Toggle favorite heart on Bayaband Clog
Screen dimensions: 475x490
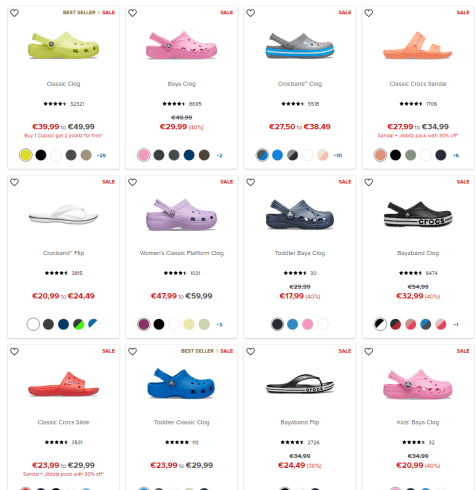point(368,182)
